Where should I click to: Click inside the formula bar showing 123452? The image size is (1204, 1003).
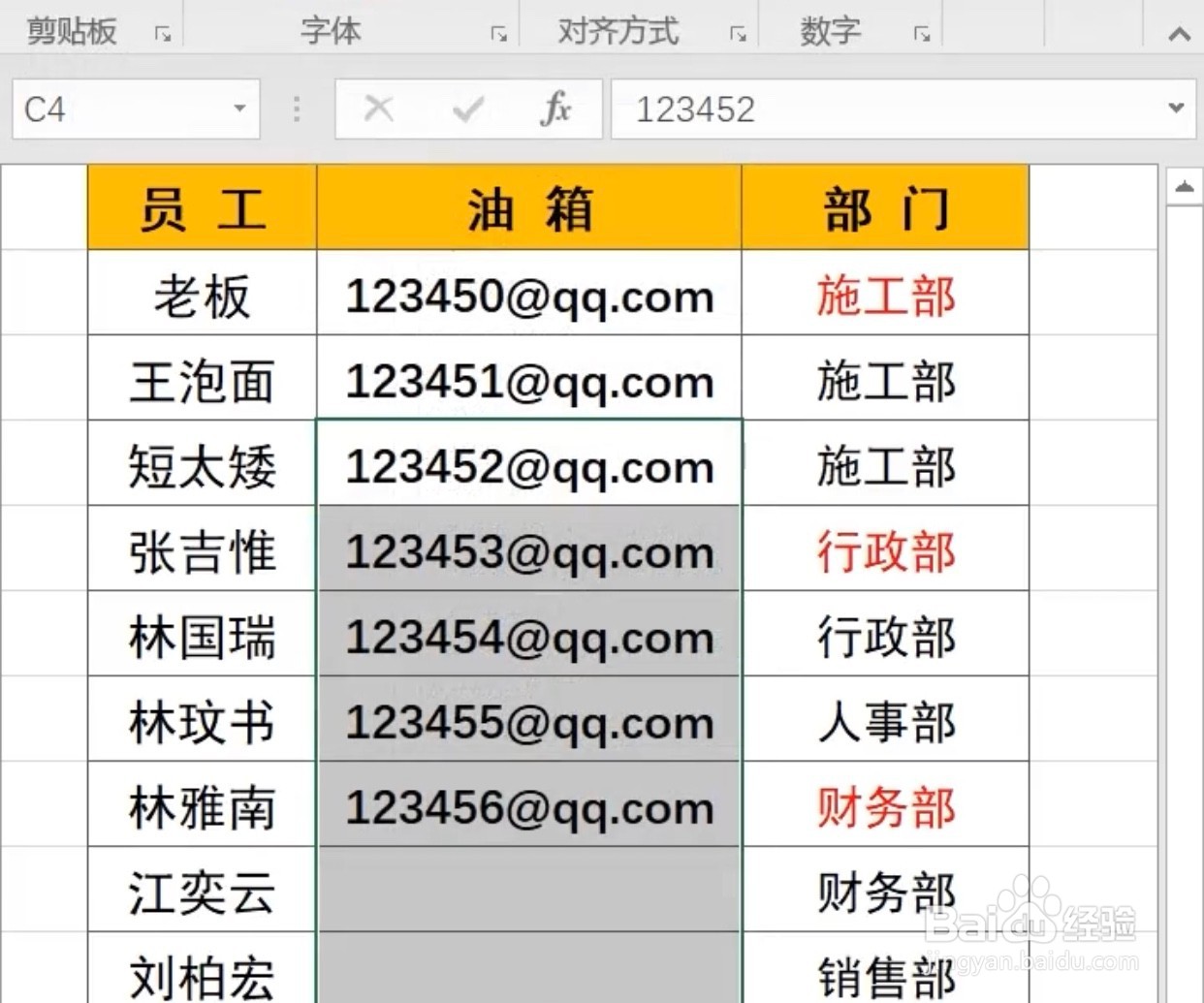824,109
